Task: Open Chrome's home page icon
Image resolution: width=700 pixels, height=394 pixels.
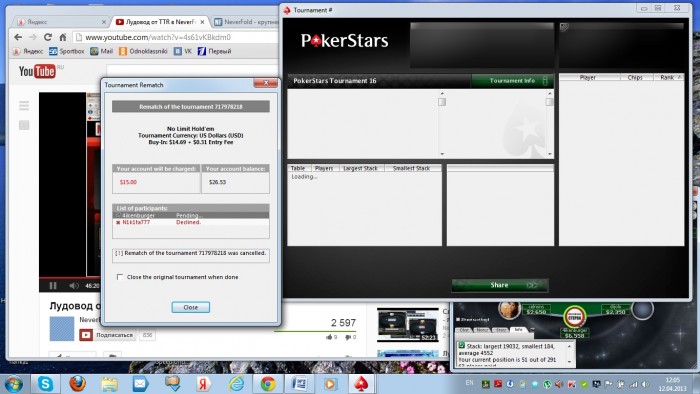Action: (x=63, y=37)
